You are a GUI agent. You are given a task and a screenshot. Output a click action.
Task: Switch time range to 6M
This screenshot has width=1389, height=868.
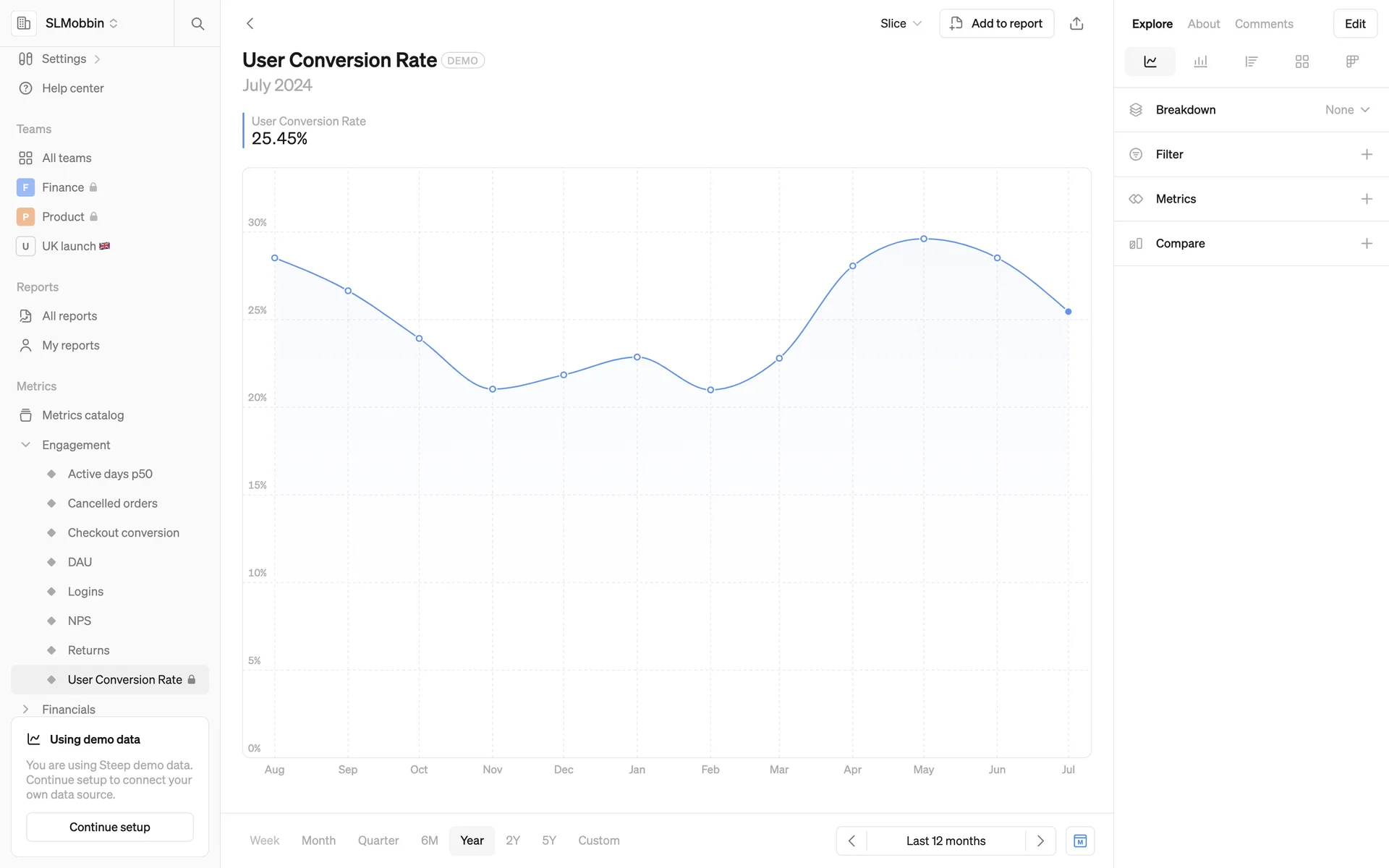[429, 841]
